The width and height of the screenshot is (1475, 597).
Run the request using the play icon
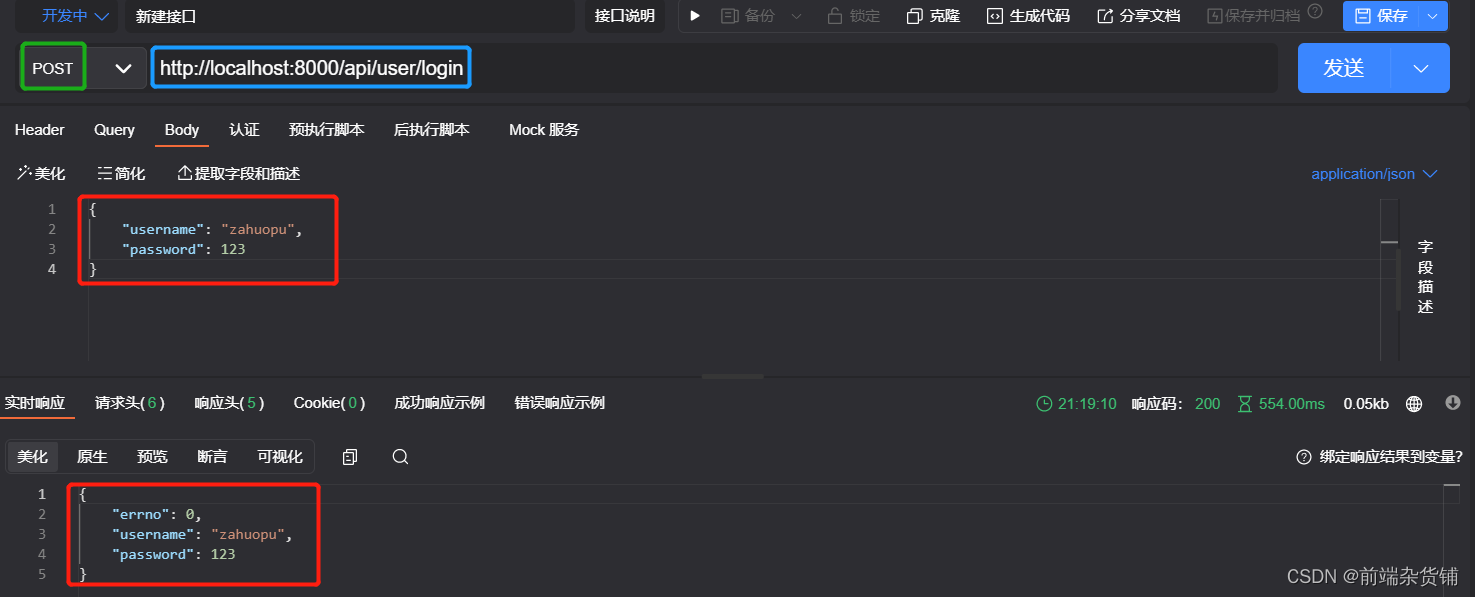[x=694, y=16]
